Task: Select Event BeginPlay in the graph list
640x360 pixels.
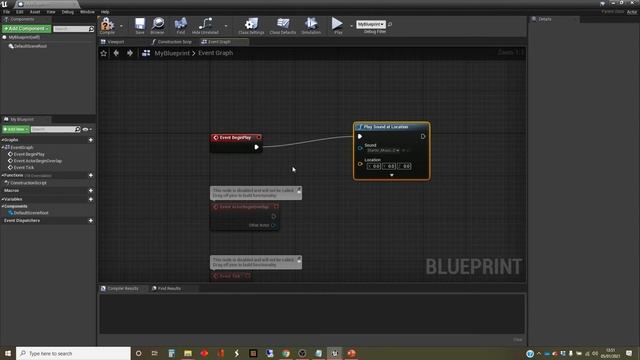Action: (x=29, y=154)
